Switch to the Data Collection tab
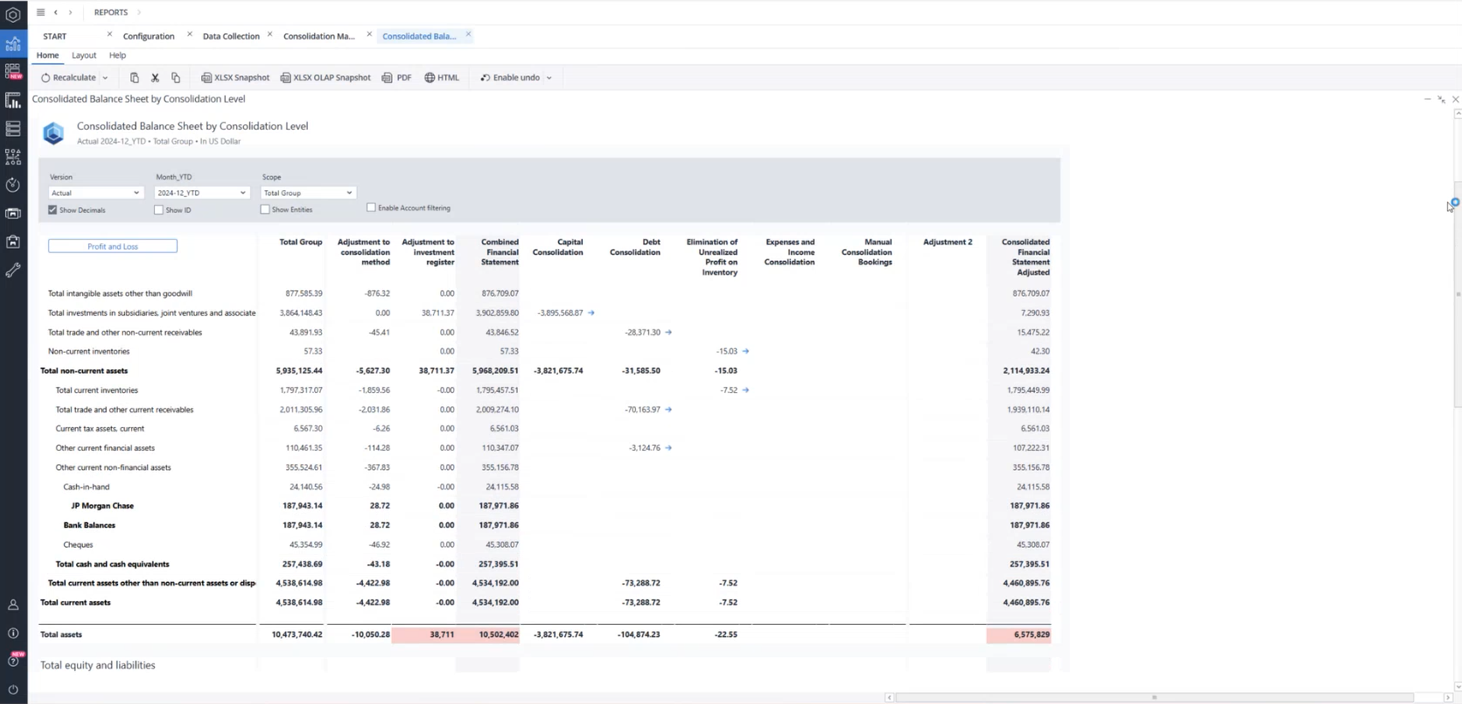 (231, 36)
